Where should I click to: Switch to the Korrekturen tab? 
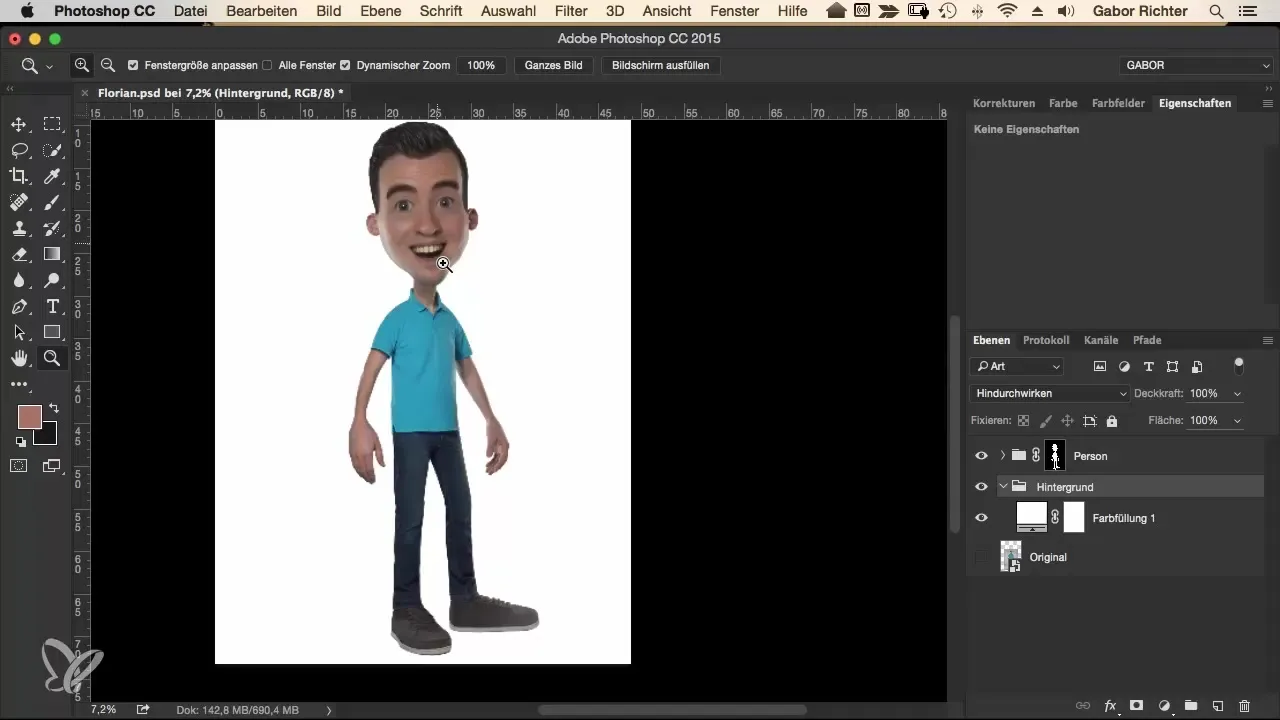tap(1003, 103)
